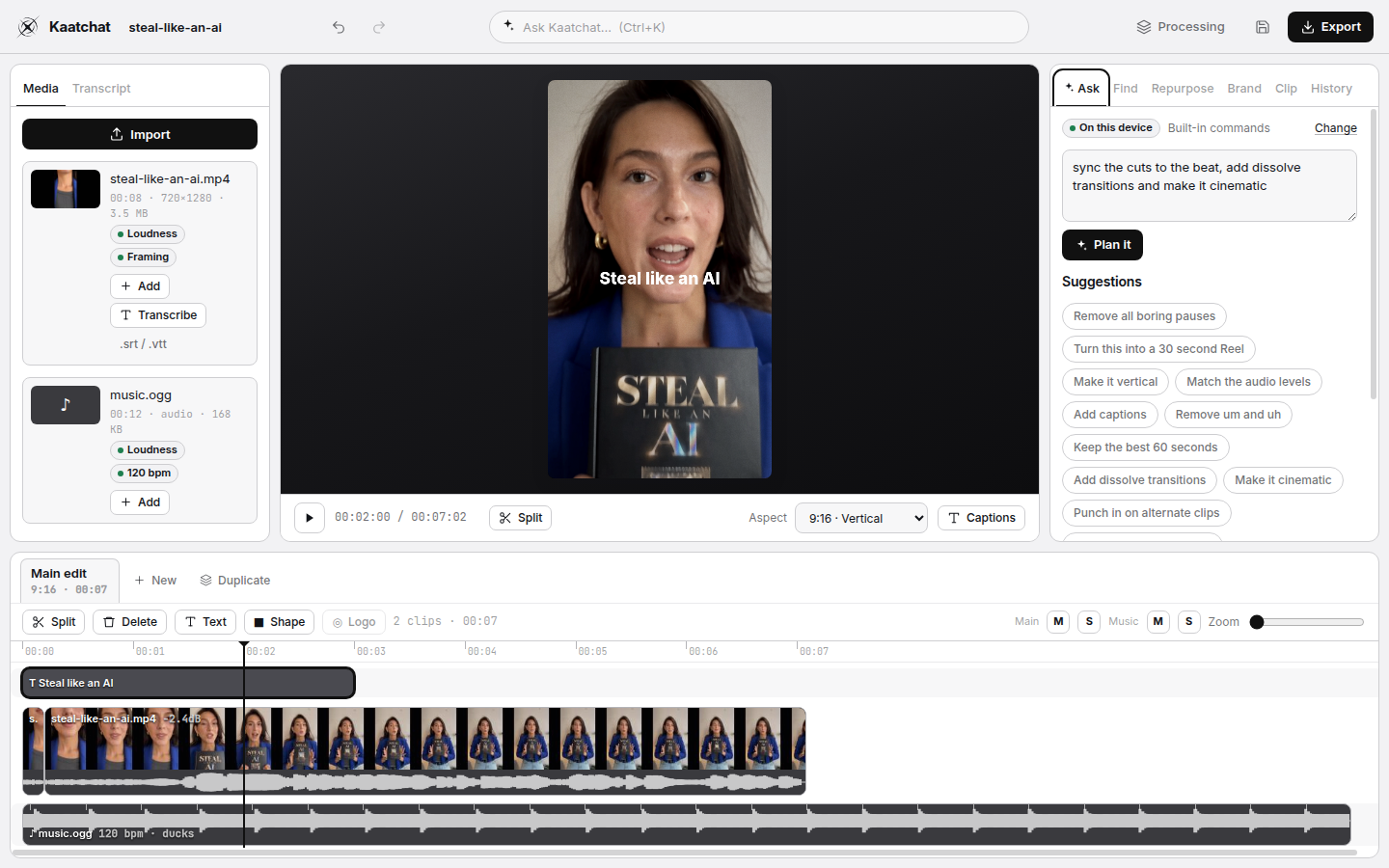Toggle the 120 bpm tag on music.ogg

click(x=144, y=474)
